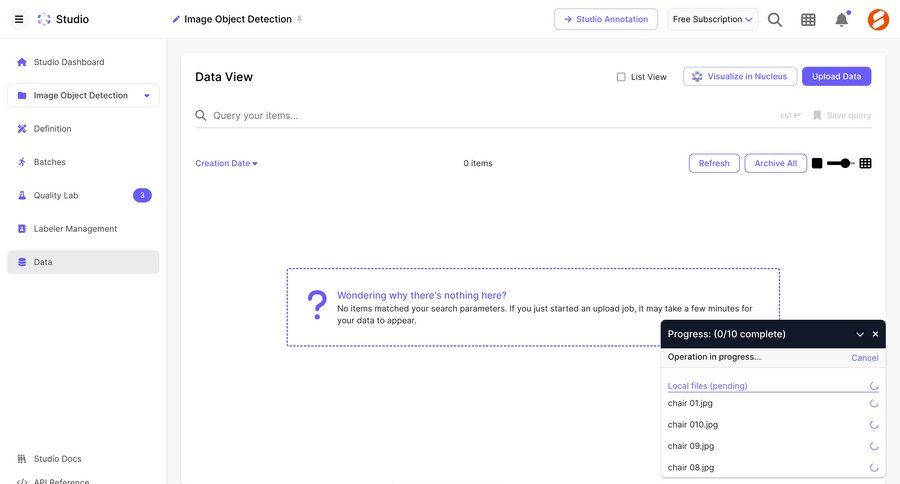This screenshot has height=484, width=900.
Task: Open the Creation Date sort dropdown
Action: (x=226, y=163)
